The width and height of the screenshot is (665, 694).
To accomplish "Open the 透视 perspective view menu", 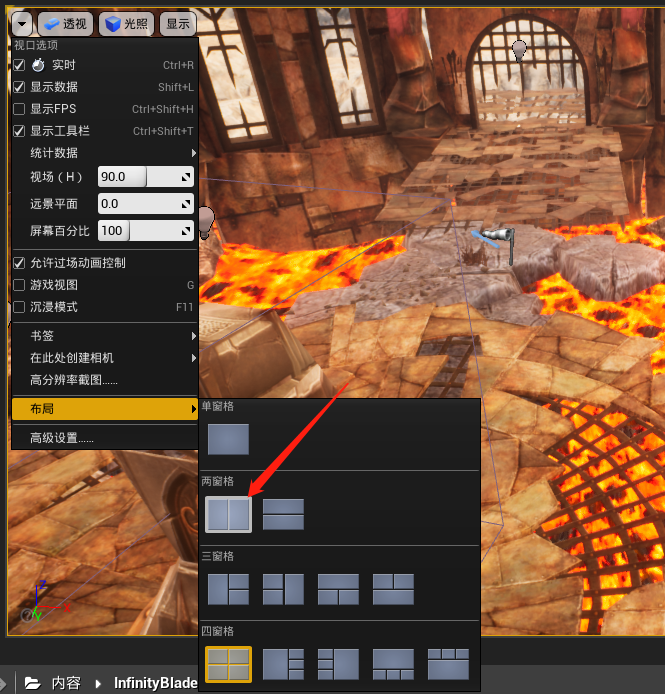I will [66, 23].
